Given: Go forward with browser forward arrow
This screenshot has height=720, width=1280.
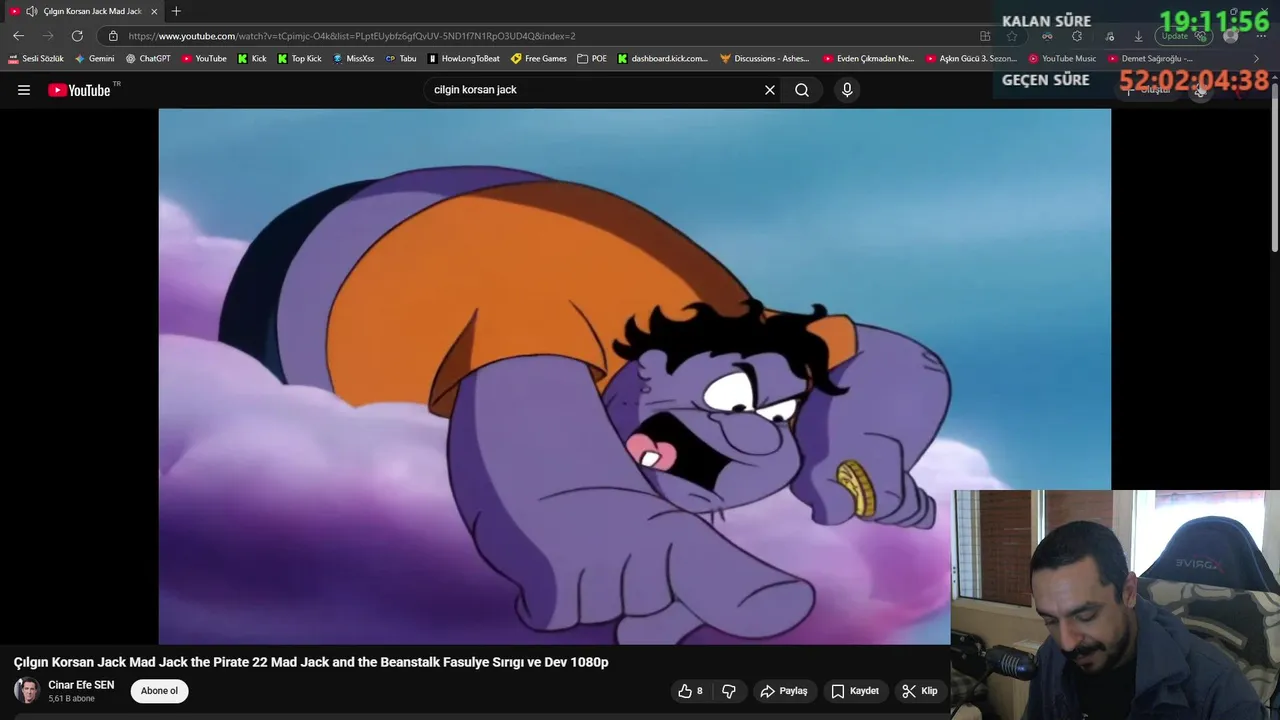Looking at the screenshot, I should [x=48, y=36].
